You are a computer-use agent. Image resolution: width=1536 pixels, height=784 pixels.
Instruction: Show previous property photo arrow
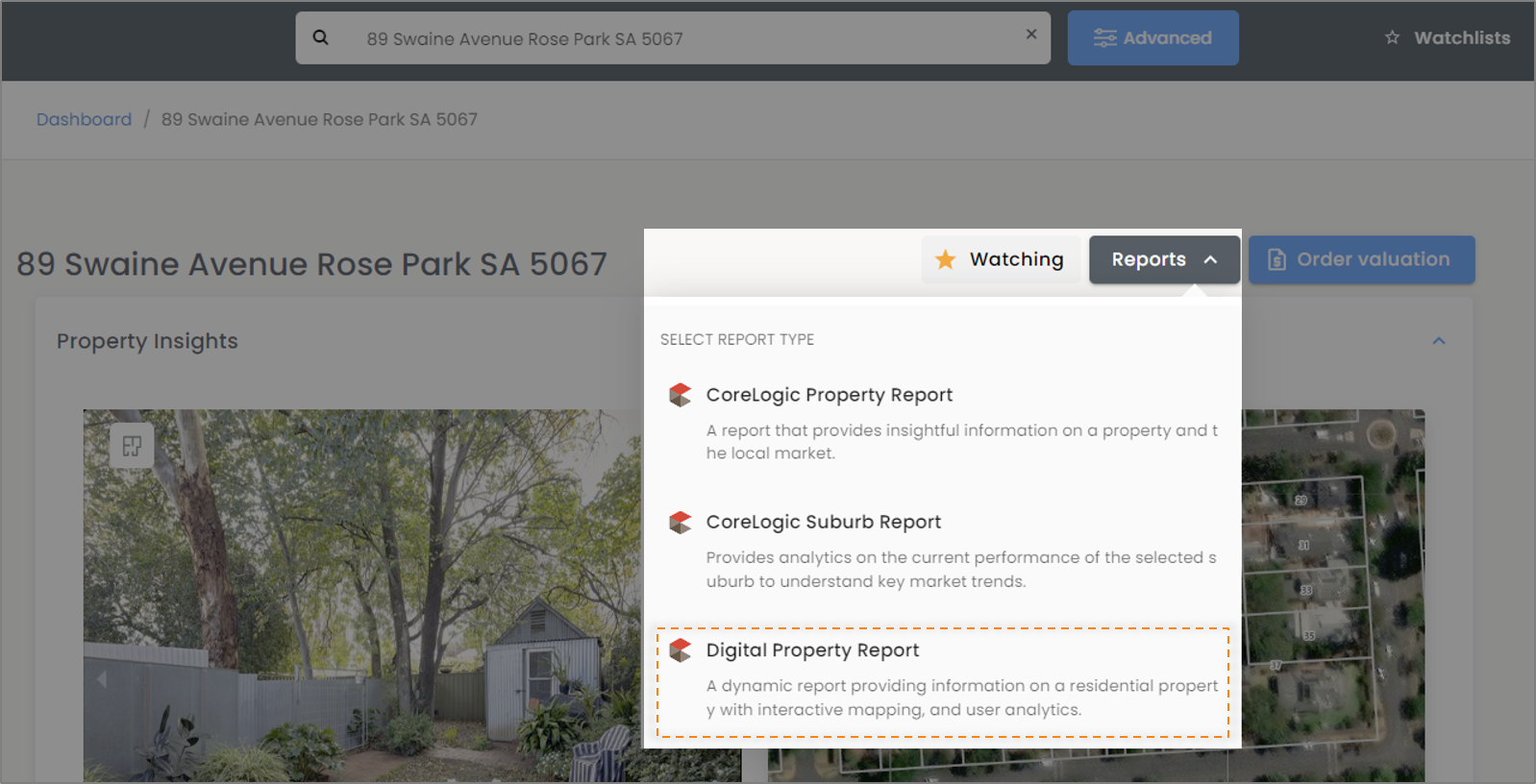[102, 679]
